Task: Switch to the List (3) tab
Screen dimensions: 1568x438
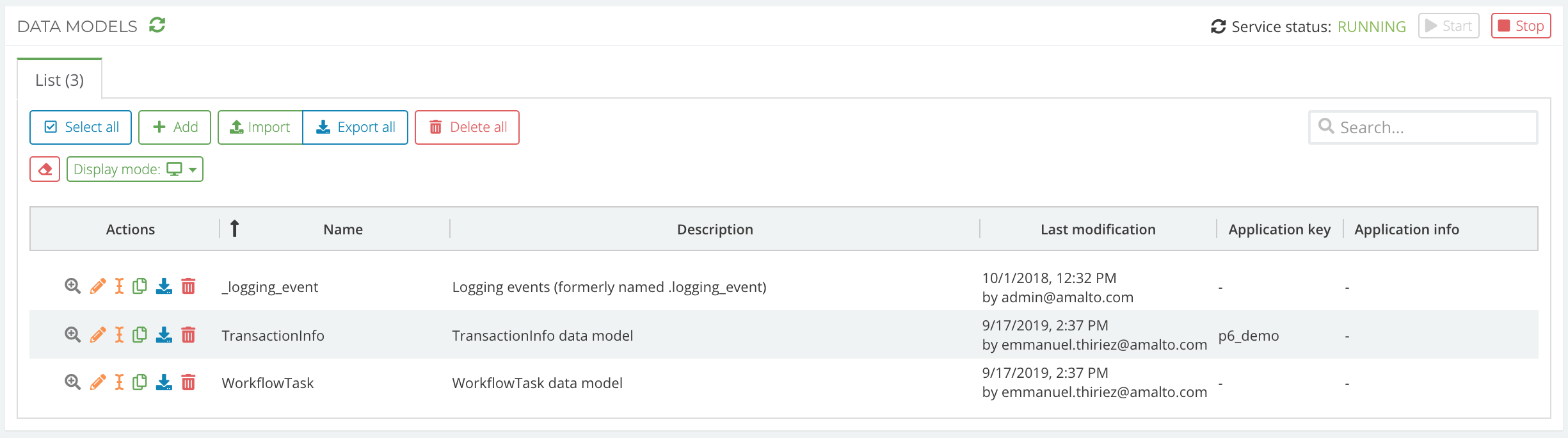Action: point(59,79)
